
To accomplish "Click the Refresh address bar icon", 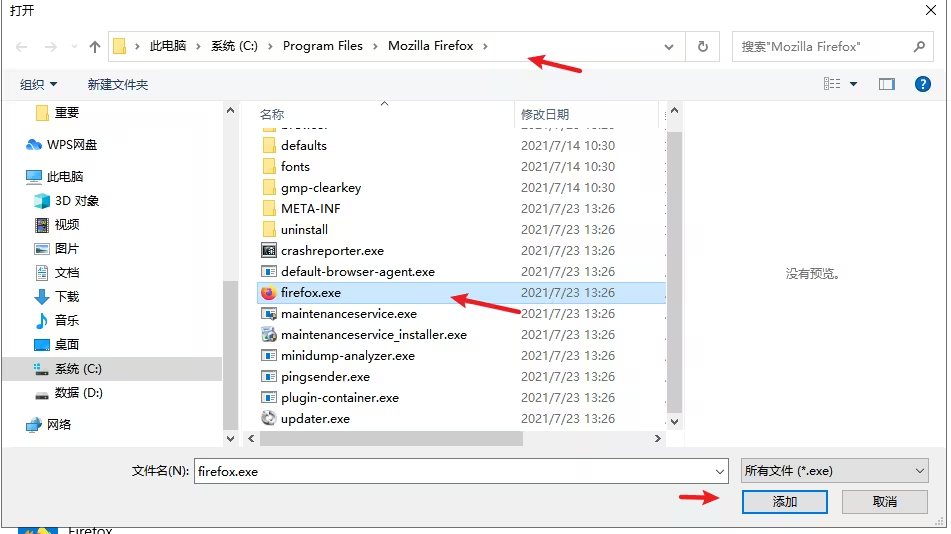I will coord(702,47).
